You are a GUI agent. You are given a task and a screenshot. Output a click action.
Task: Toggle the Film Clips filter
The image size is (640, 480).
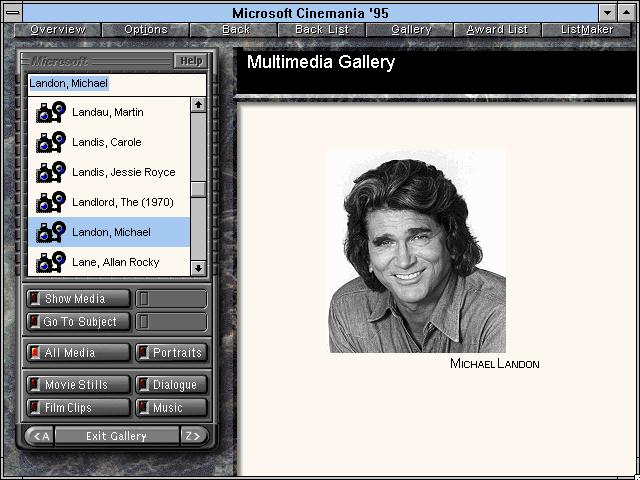pos(78,407)
